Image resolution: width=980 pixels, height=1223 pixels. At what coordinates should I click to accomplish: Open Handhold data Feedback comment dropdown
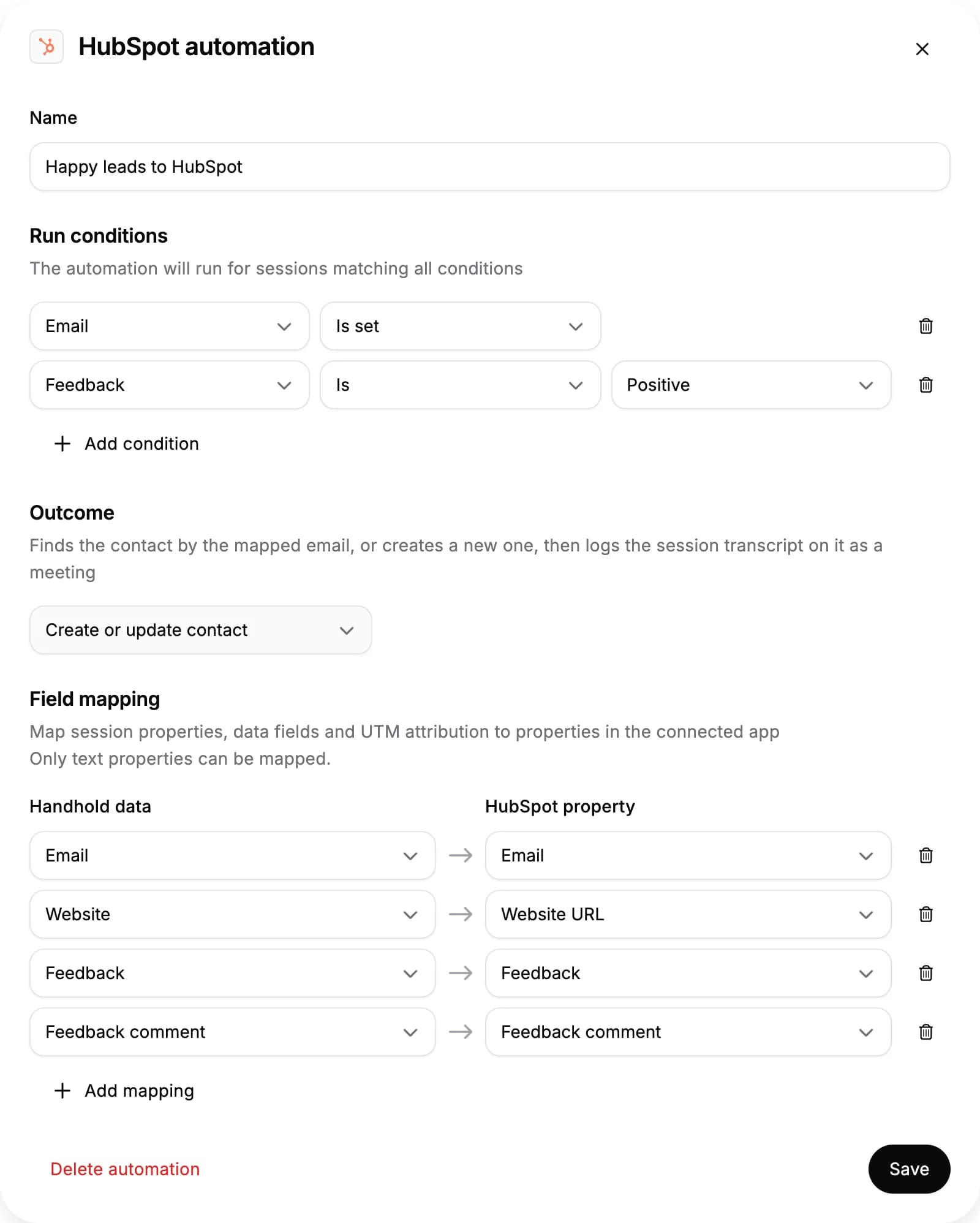tap(233, 1032)
